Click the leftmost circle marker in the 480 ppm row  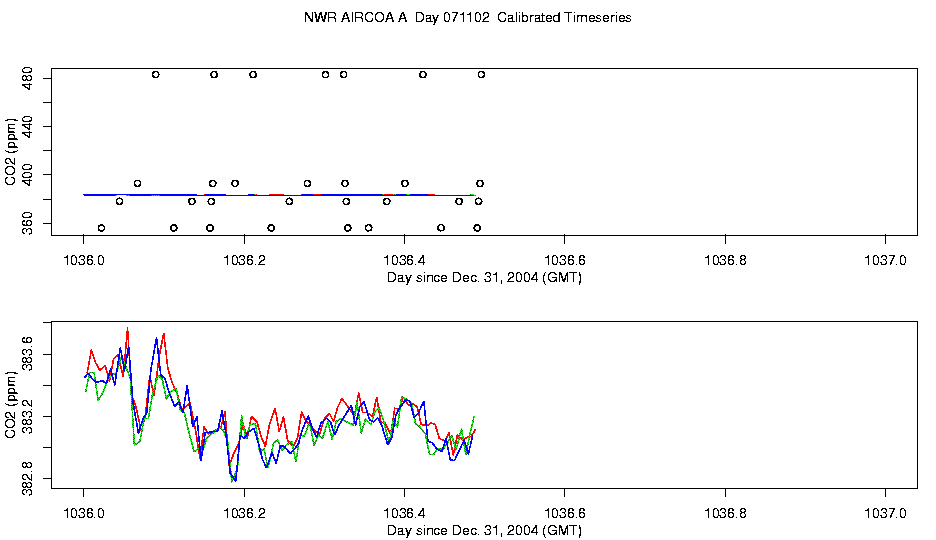click(156, 75)
